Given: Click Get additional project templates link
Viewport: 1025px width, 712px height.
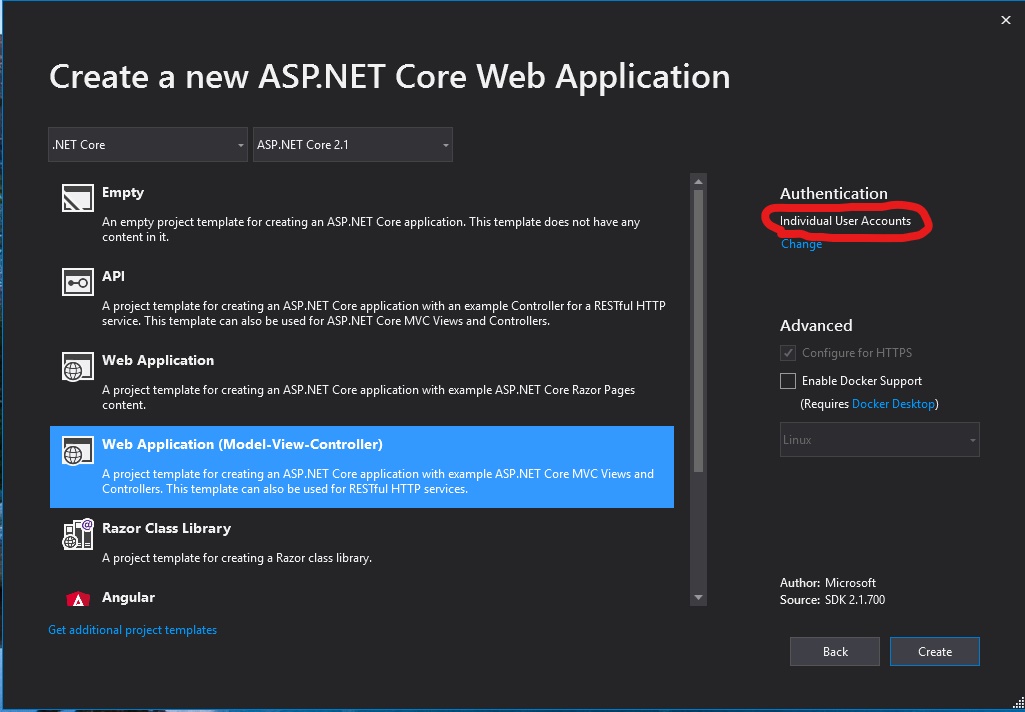Looking at the screenshot, I should [x=133, y=630].
